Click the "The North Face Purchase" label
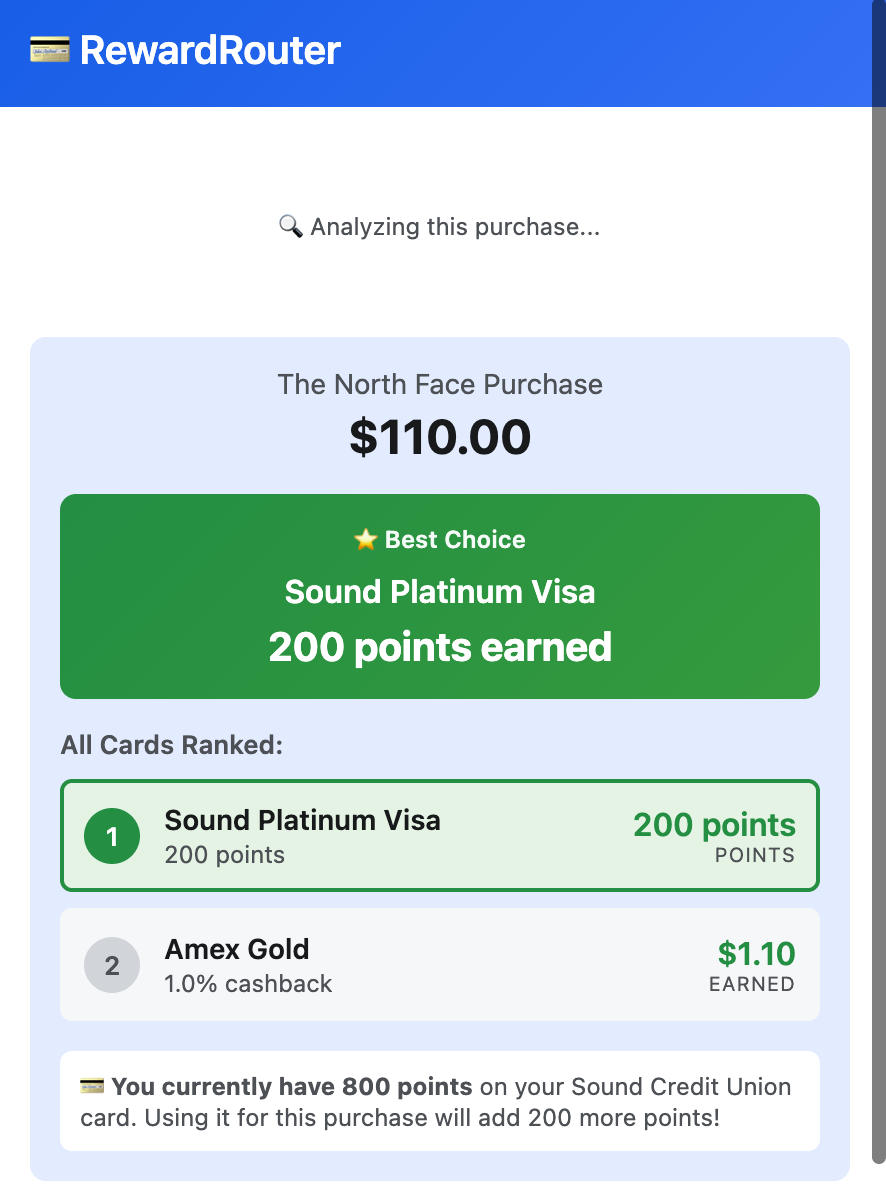886x1194 pixels. (440, 384)
